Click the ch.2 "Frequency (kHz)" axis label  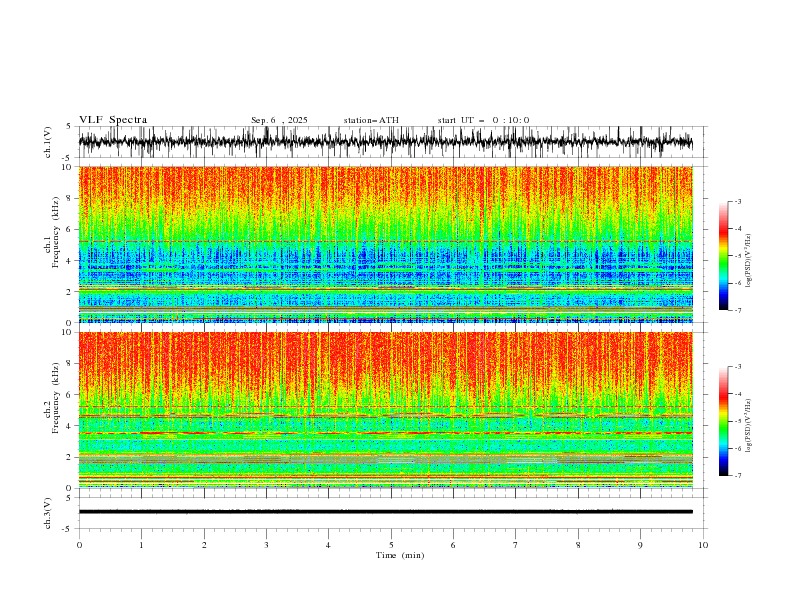click(x=56, y=398)
